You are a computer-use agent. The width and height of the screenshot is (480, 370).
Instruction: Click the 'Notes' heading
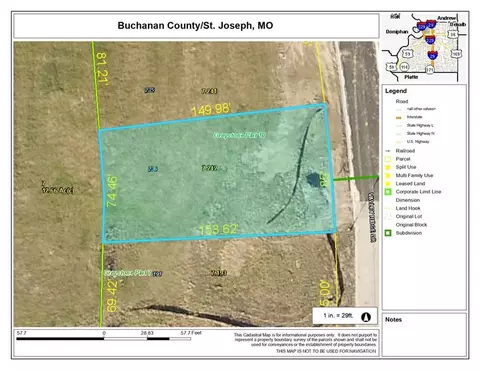393,320
